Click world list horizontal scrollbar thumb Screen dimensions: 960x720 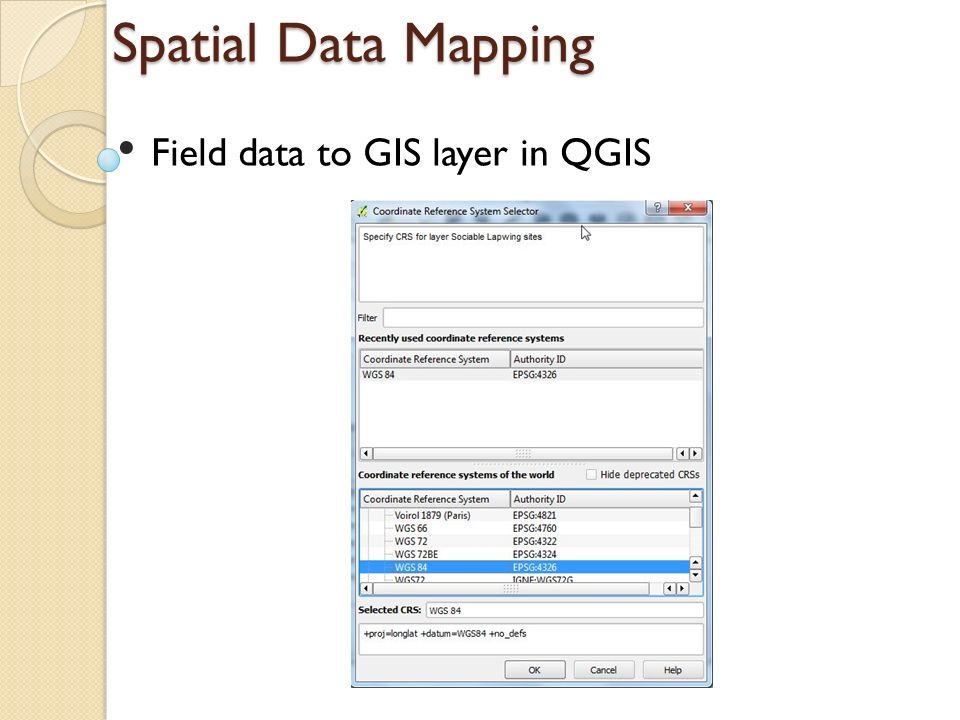click(x=511, y=588)
